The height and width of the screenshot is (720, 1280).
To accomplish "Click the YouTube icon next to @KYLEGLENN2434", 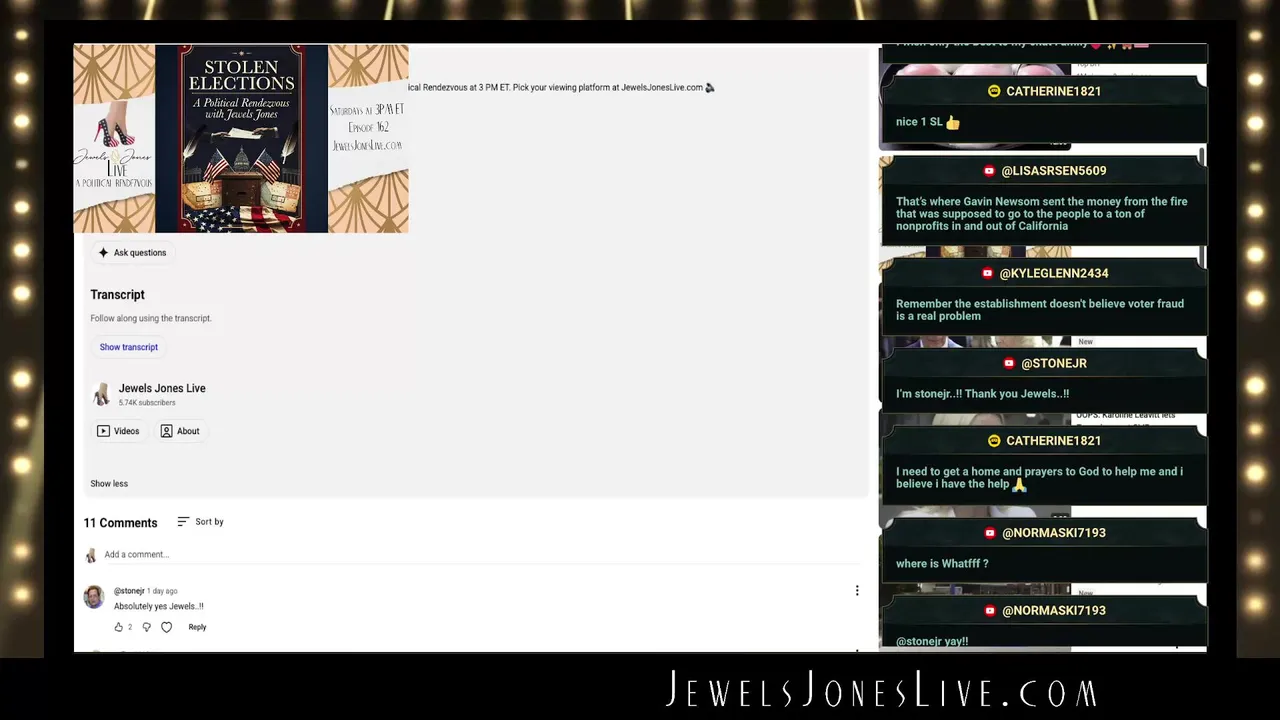I will 988,273.
